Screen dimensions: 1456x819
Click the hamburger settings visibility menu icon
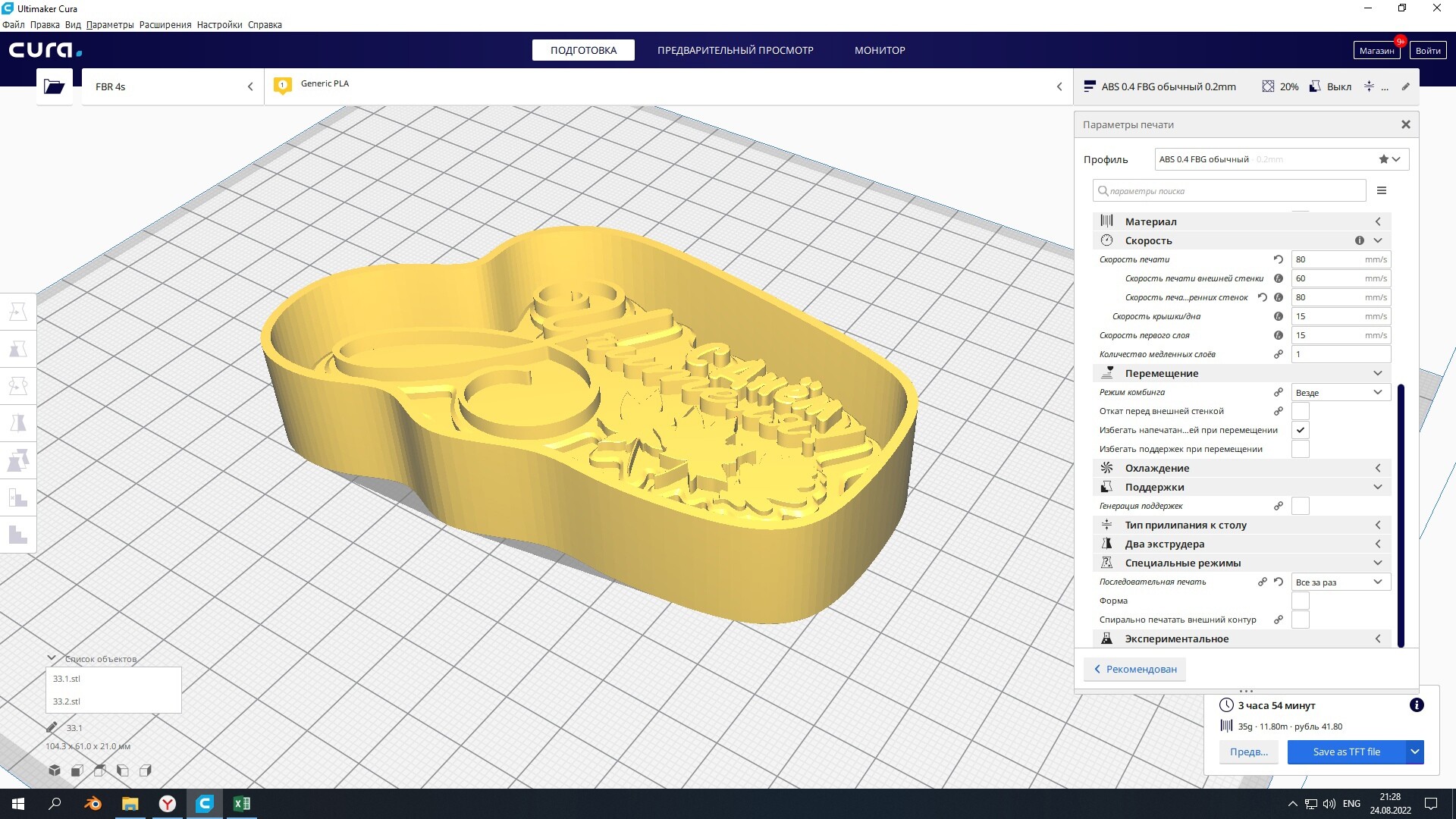click(x=1382, y=191)
